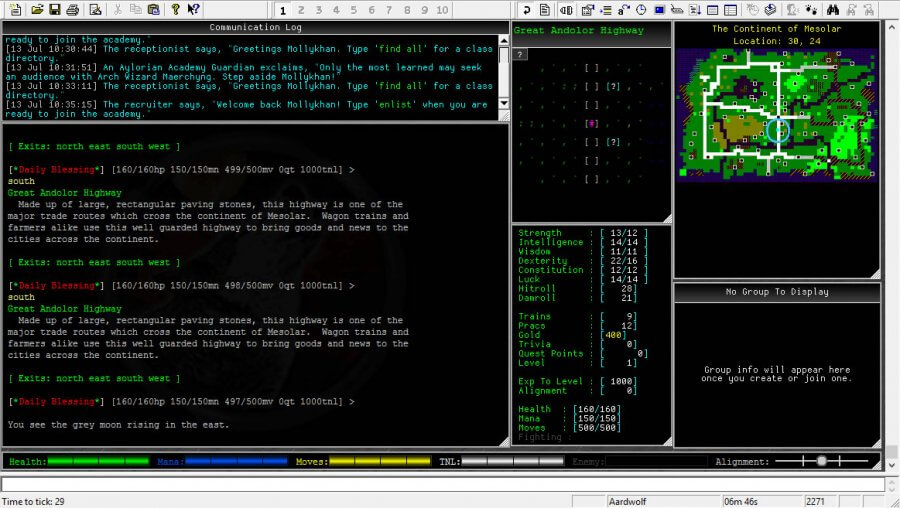
Task: Click the Paste clipboard icon
Action: [x=153, y=9]
